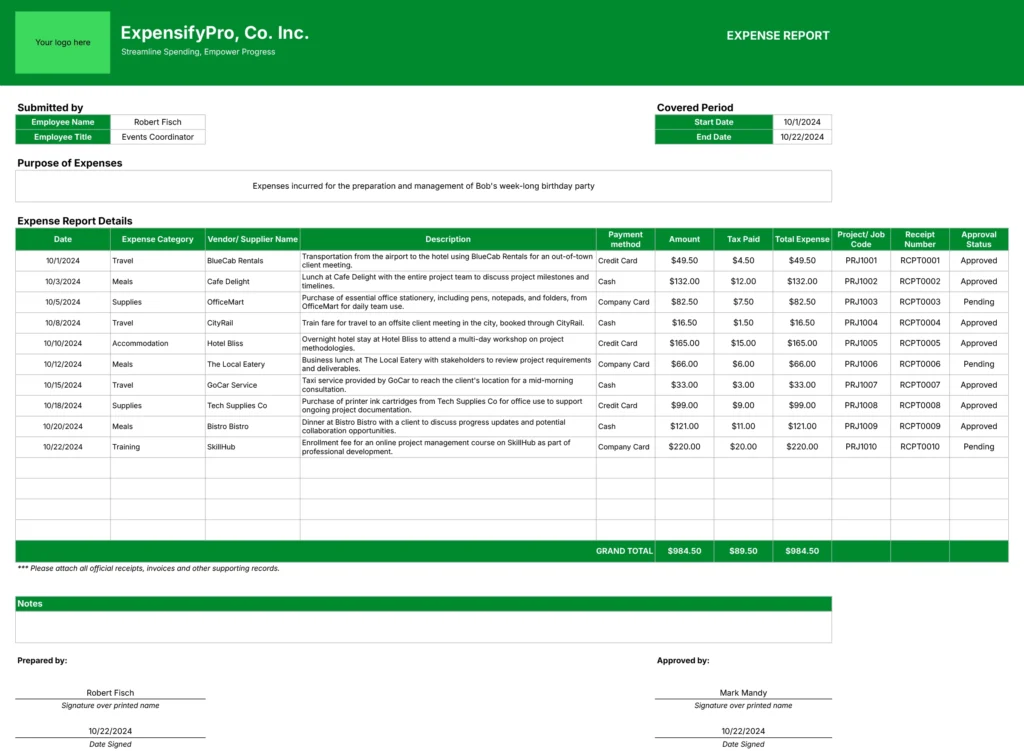Select the Date column header
The width and height of the screenshot is (1024, 751).
coord(63,239)
